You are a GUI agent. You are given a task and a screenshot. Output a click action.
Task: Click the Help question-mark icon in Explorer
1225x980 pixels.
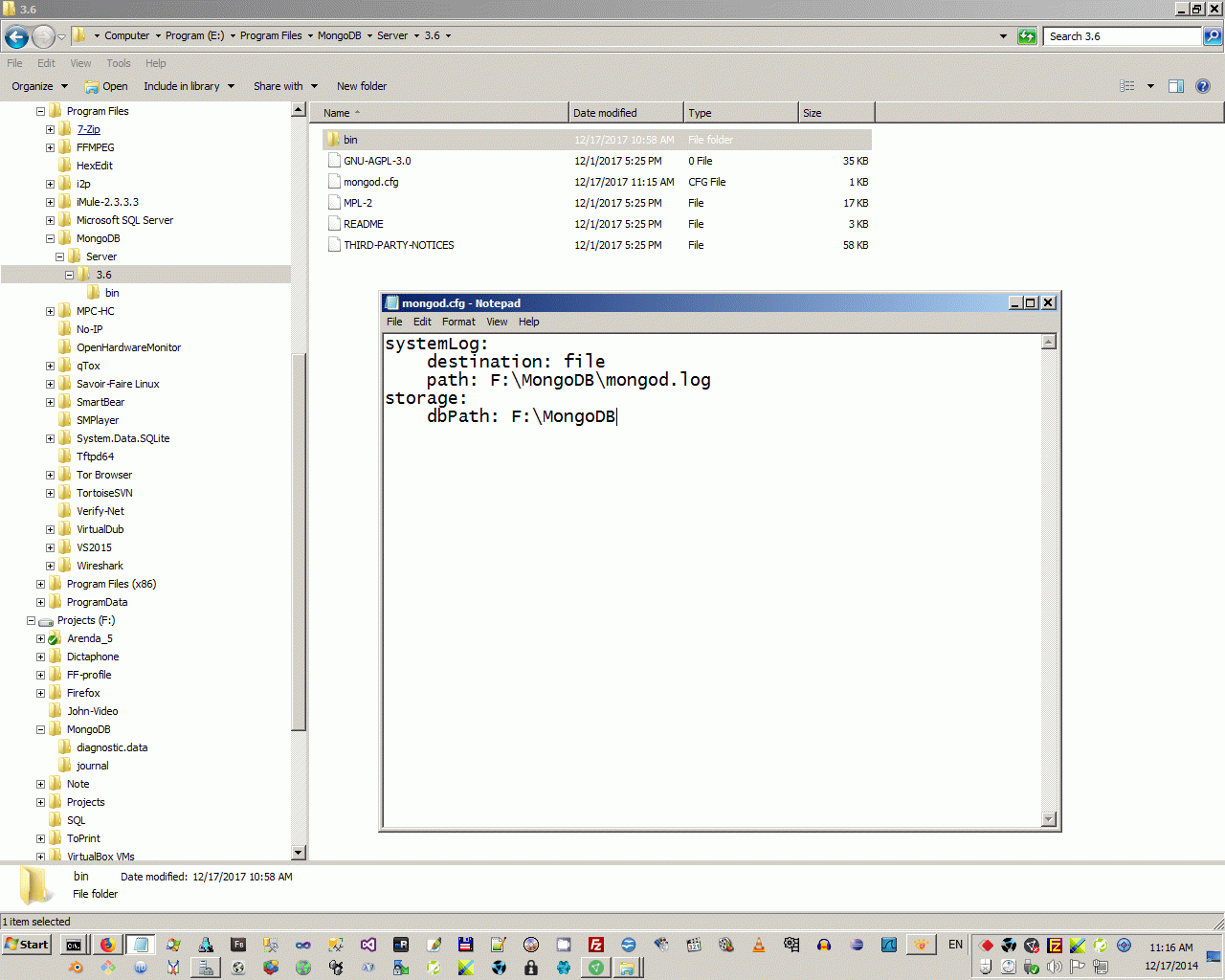1203,86
